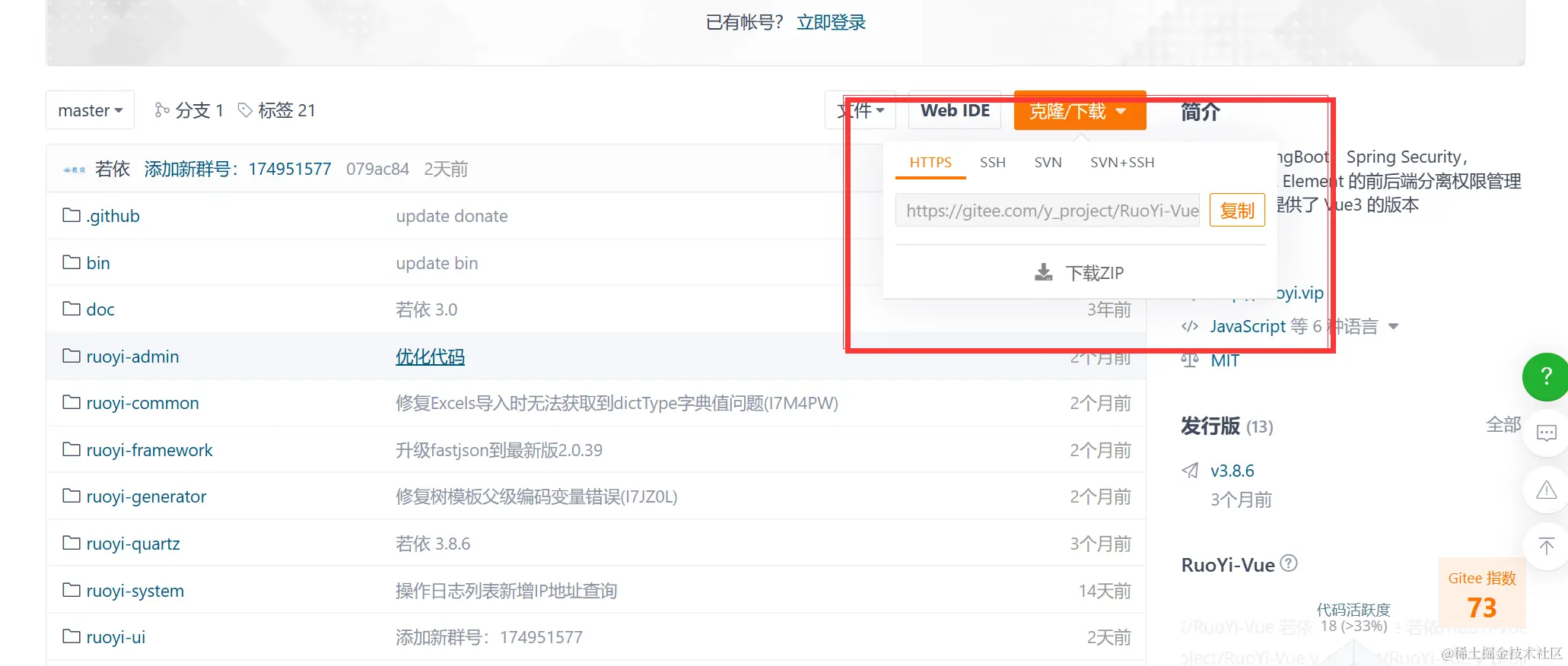
Task: Open the chat feedback floating icon
Action: click(x=1547, y=433)
